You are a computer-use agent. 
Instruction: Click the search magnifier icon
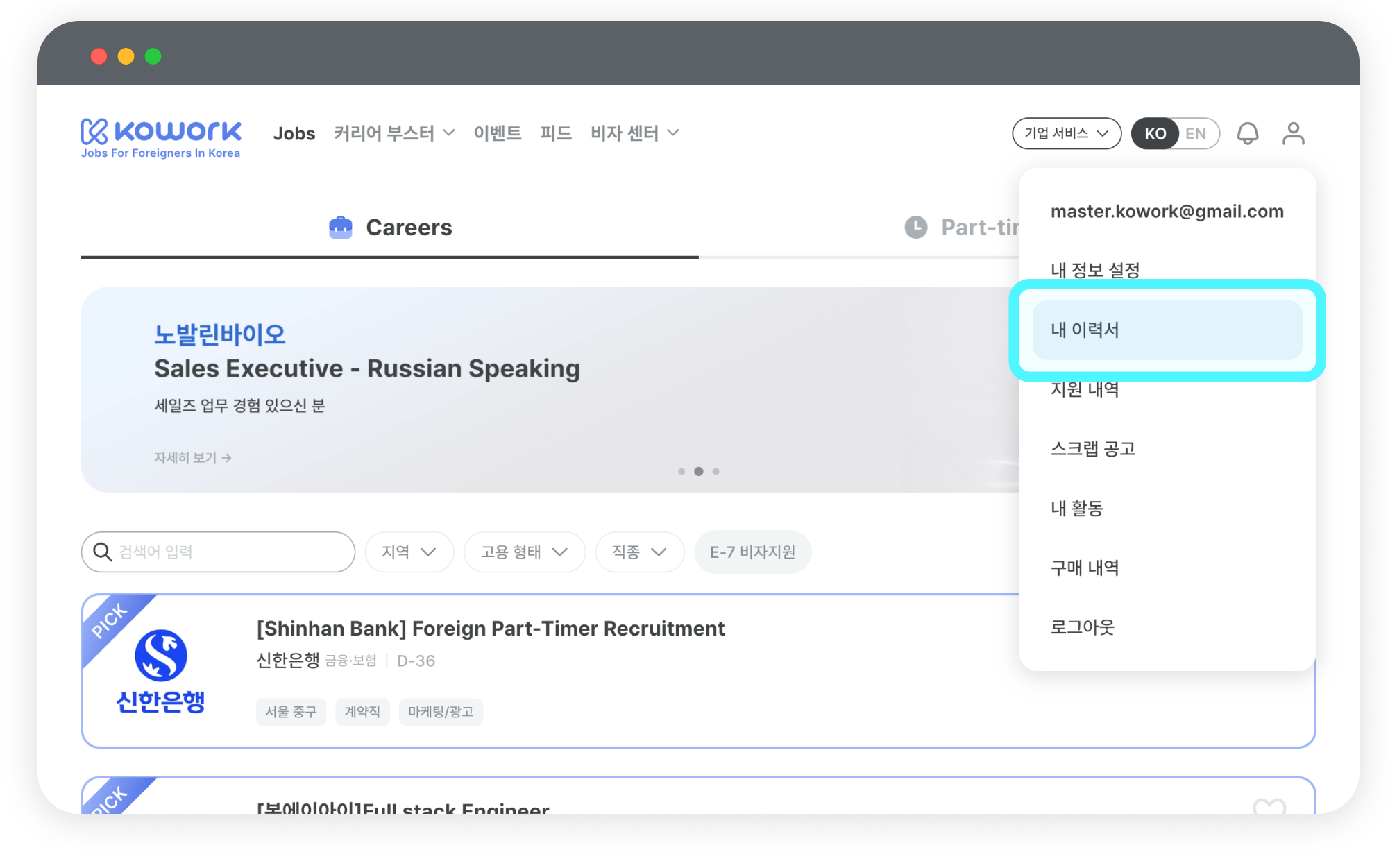tap(103, 552)
